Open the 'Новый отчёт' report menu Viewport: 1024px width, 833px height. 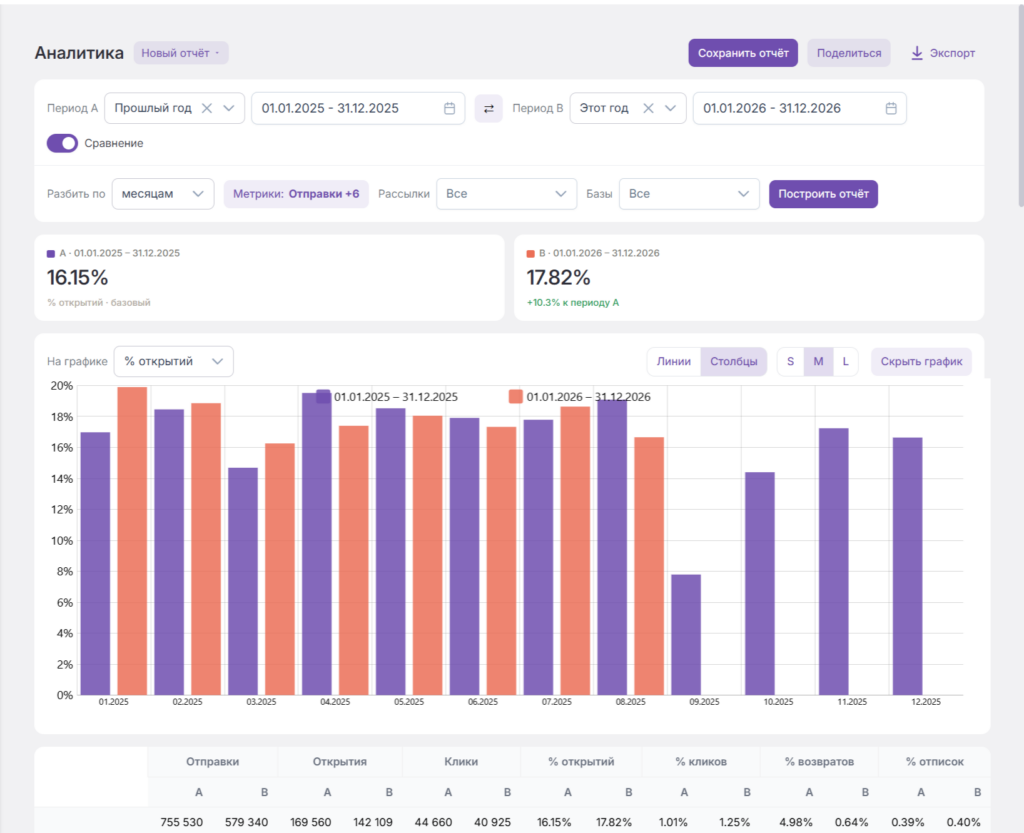[181, 53]
